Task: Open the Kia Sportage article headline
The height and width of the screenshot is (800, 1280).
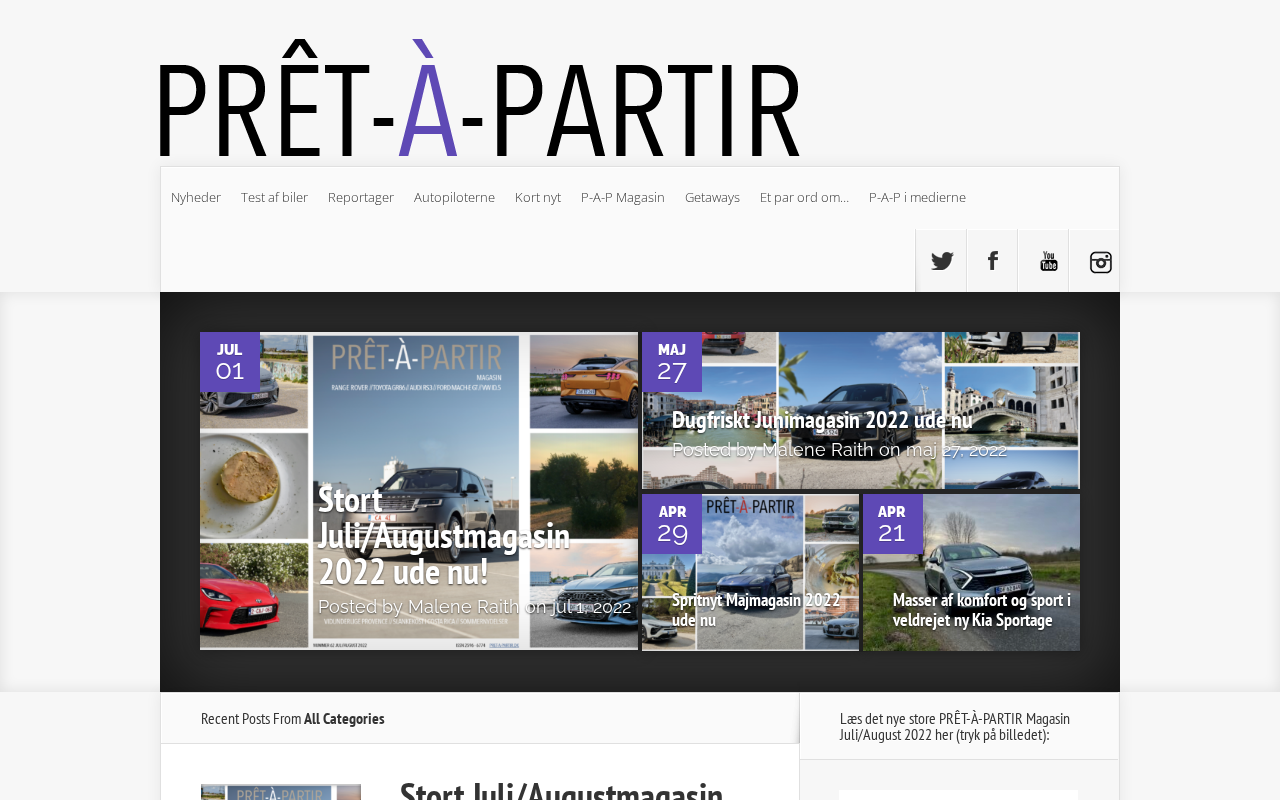Action: 981,609
